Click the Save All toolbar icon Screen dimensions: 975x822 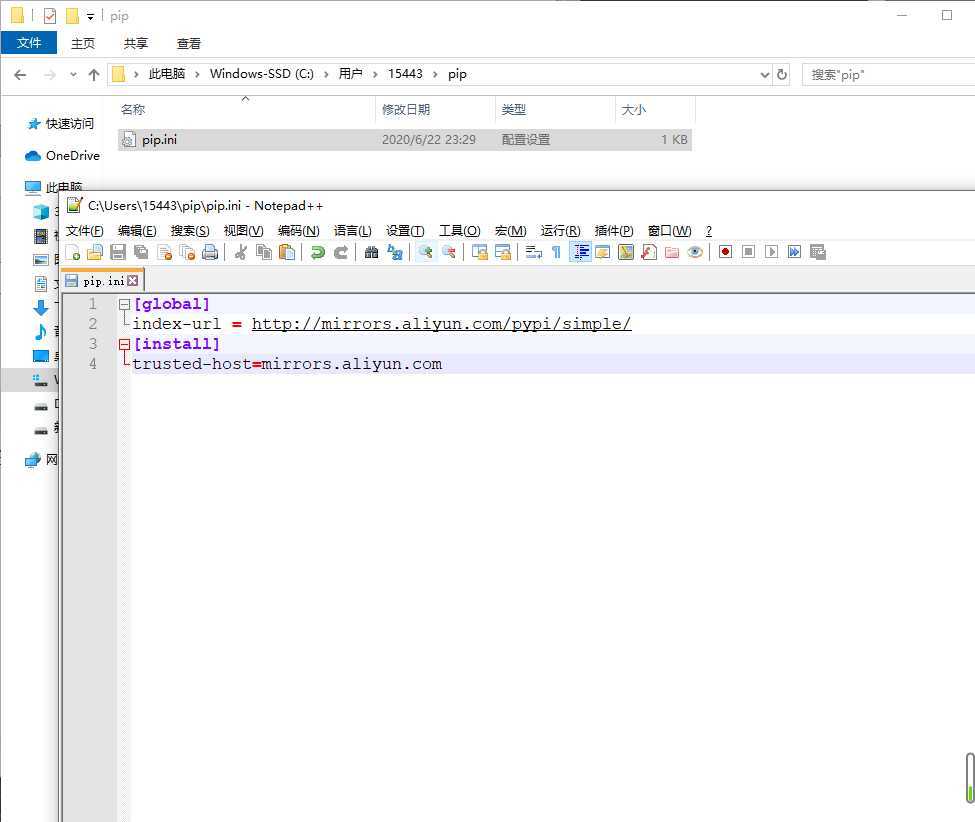[x=141, y=252]
